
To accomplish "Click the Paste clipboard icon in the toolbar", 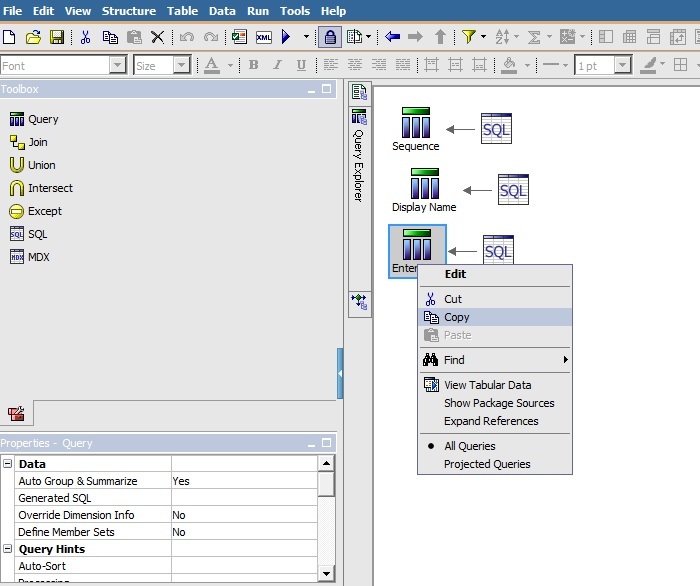I will pyautogui.click(x=134, y=37).
